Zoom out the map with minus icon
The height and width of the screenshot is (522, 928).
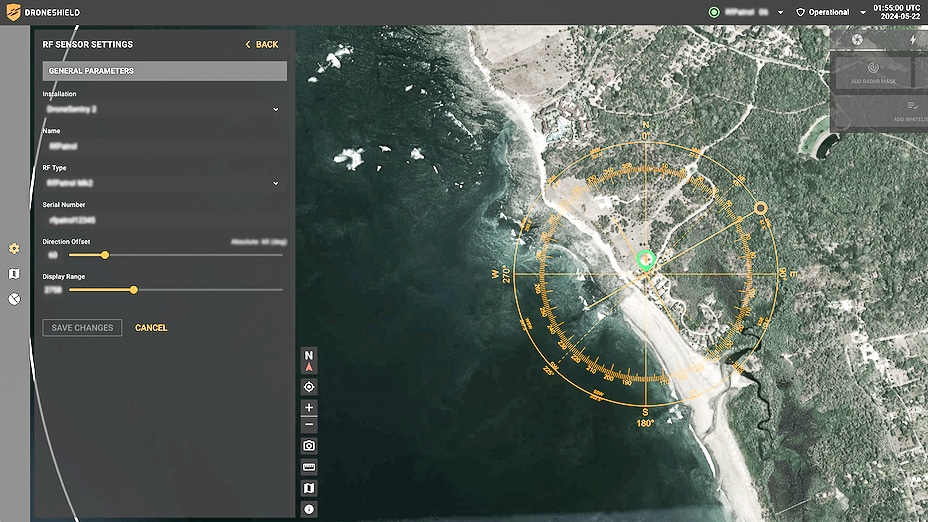pos(309,426)
